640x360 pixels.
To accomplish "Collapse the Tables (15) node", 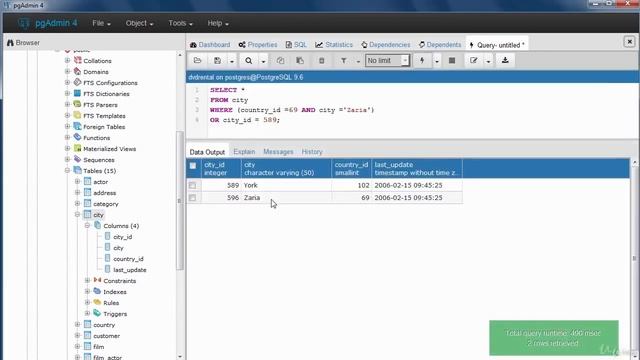I will [67, 171].
